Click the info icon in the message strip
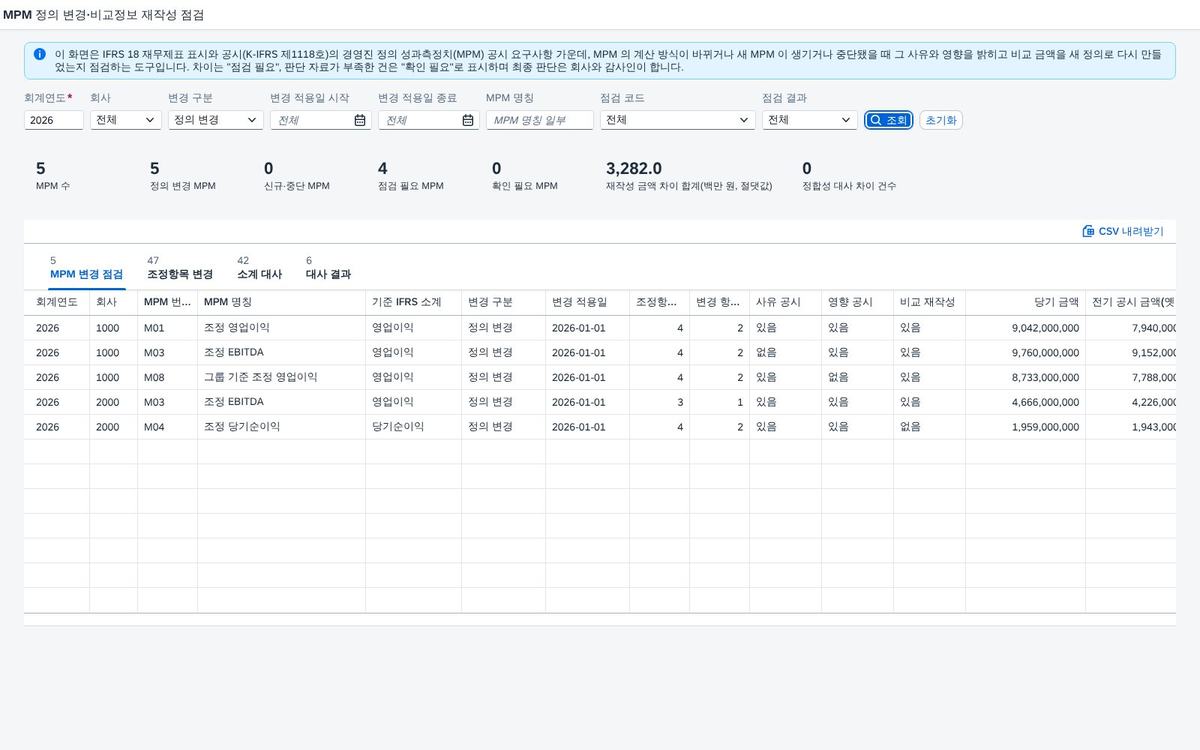Viewport: 1200px width, 750px height. [40, 54]
